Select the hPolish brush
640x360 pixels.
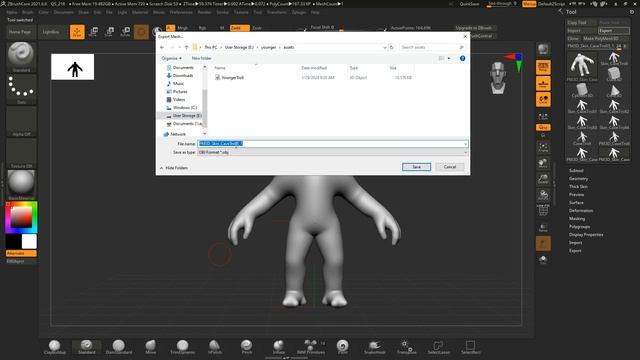(215, 347)
